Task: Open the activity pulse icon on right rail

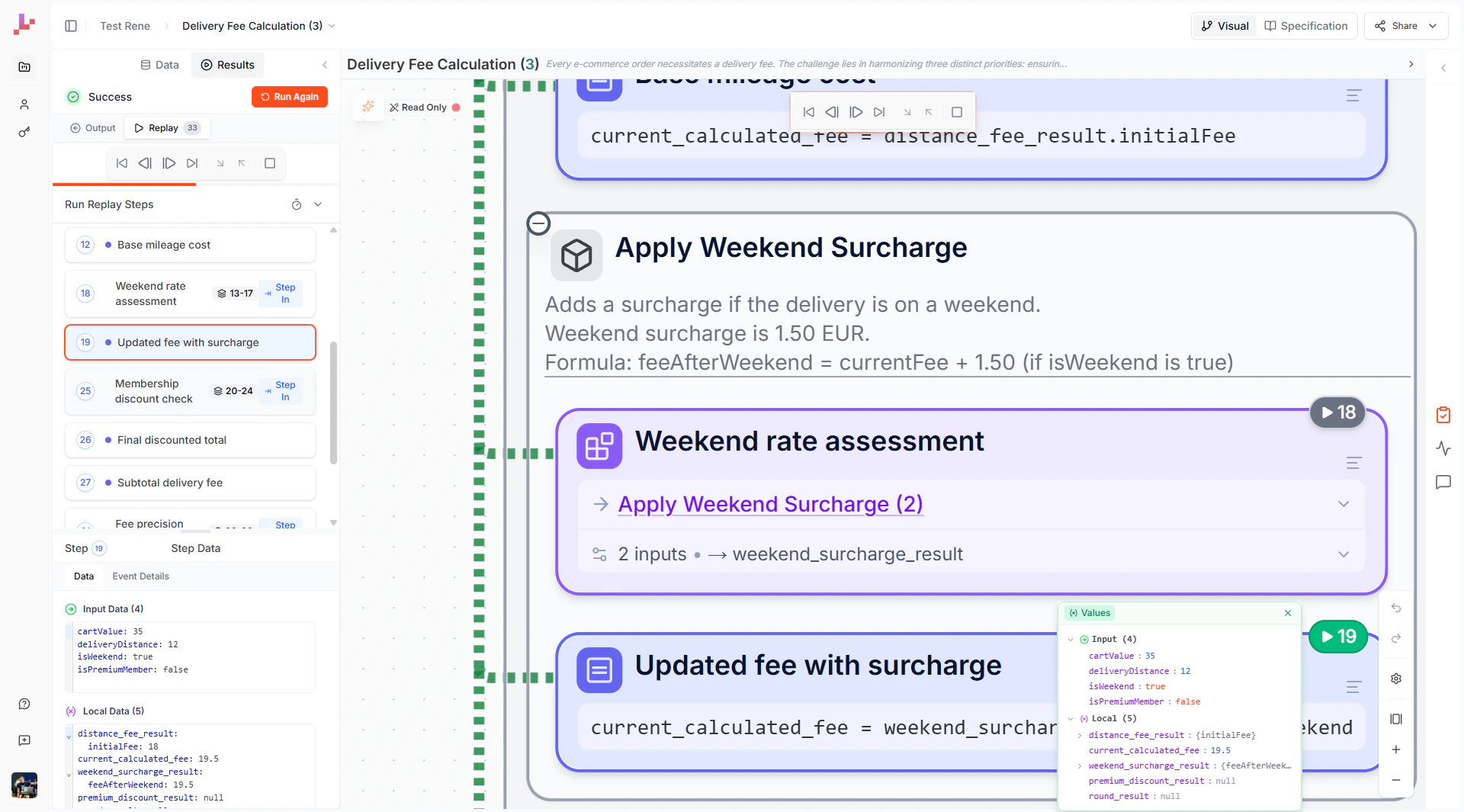Action: coord(1443,448)
